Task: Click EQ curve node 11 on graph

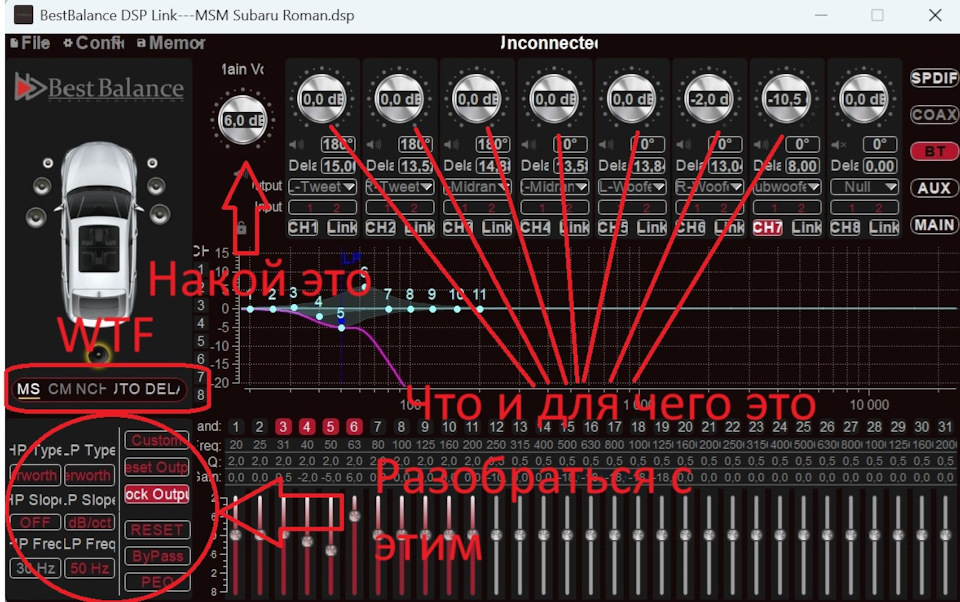Action: (480, 309)
